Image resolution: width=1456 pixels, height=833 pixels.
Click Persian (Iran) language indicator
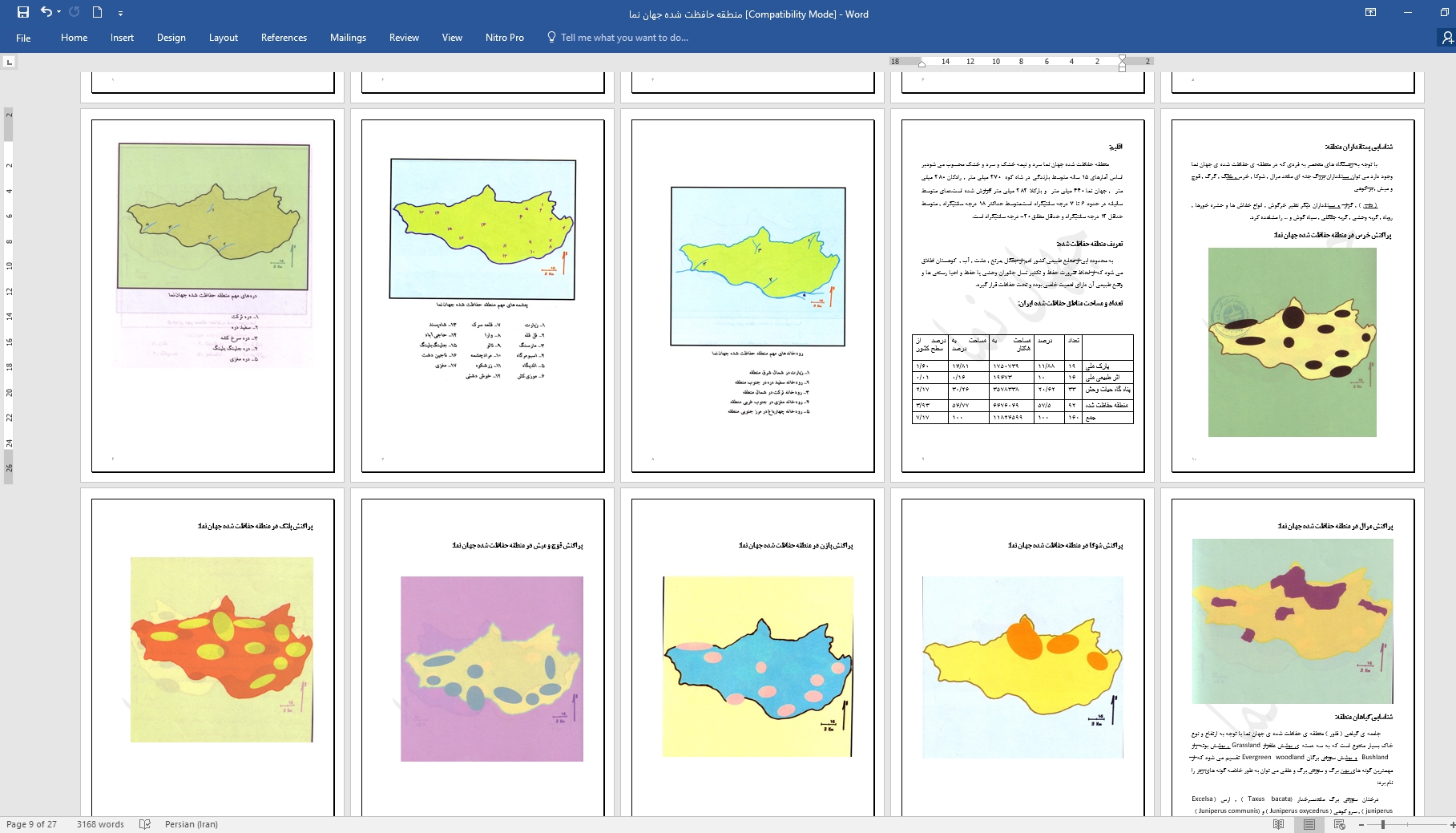pyautogui.click(x=191, y=824)
